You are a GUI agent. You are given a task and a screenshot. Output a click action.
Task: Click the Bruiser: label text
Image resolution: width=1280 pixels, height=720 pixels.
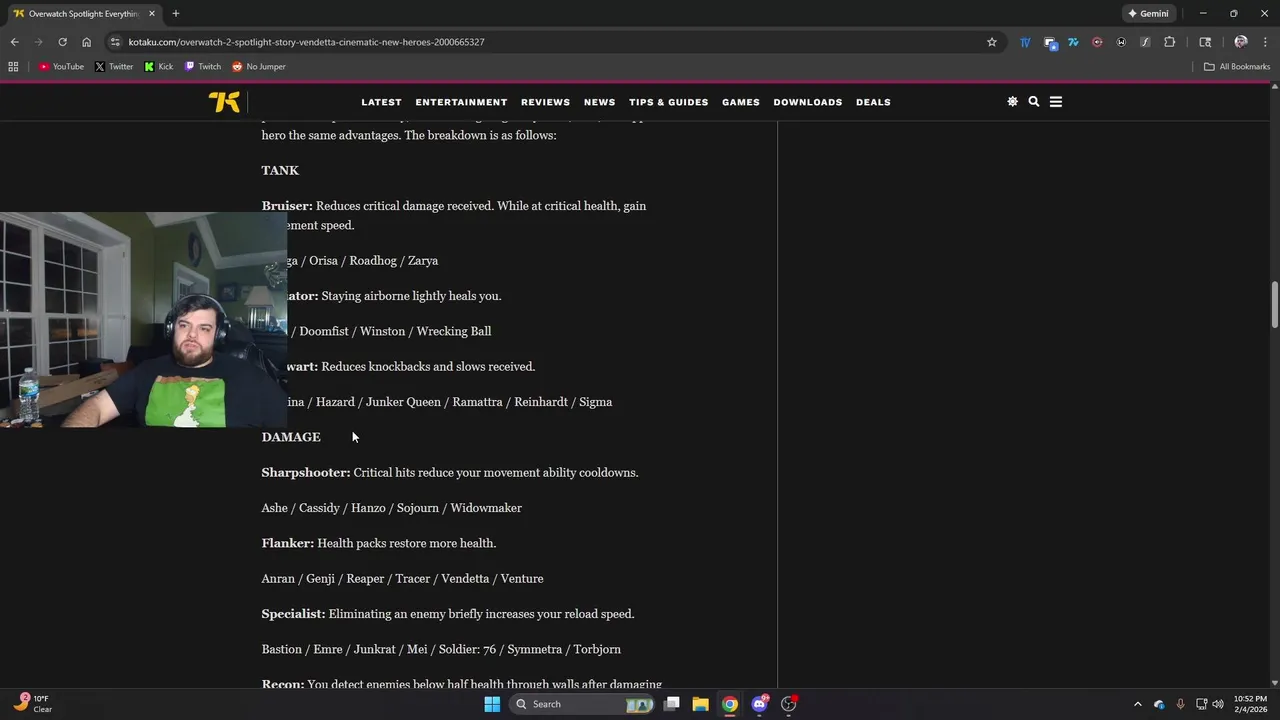pos(287,206)
